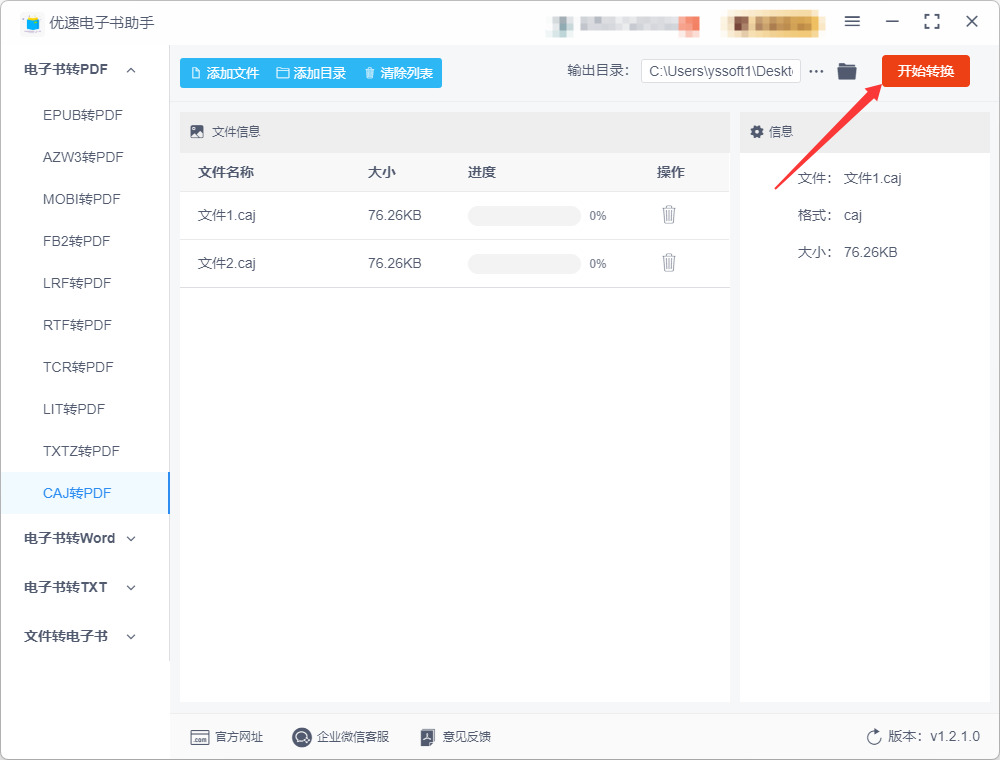Click 添加文件 to add files
This screenshot has width=1000, height=760.
pos(225,73)
